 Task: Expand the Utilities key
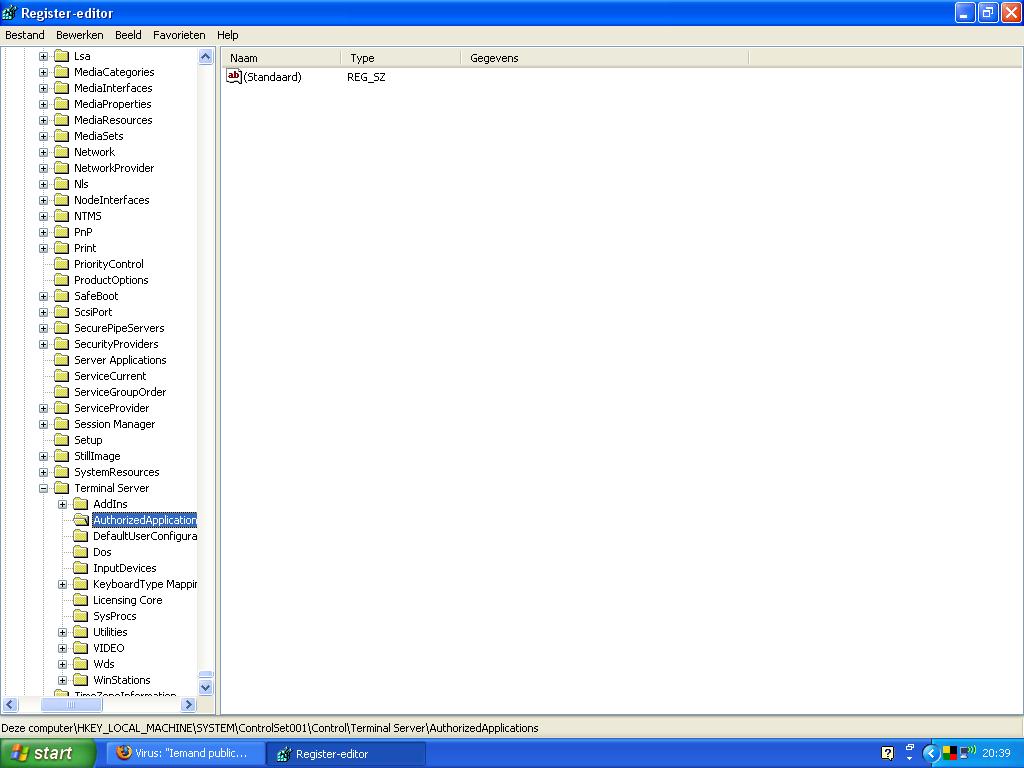click(x=62, y=632)
